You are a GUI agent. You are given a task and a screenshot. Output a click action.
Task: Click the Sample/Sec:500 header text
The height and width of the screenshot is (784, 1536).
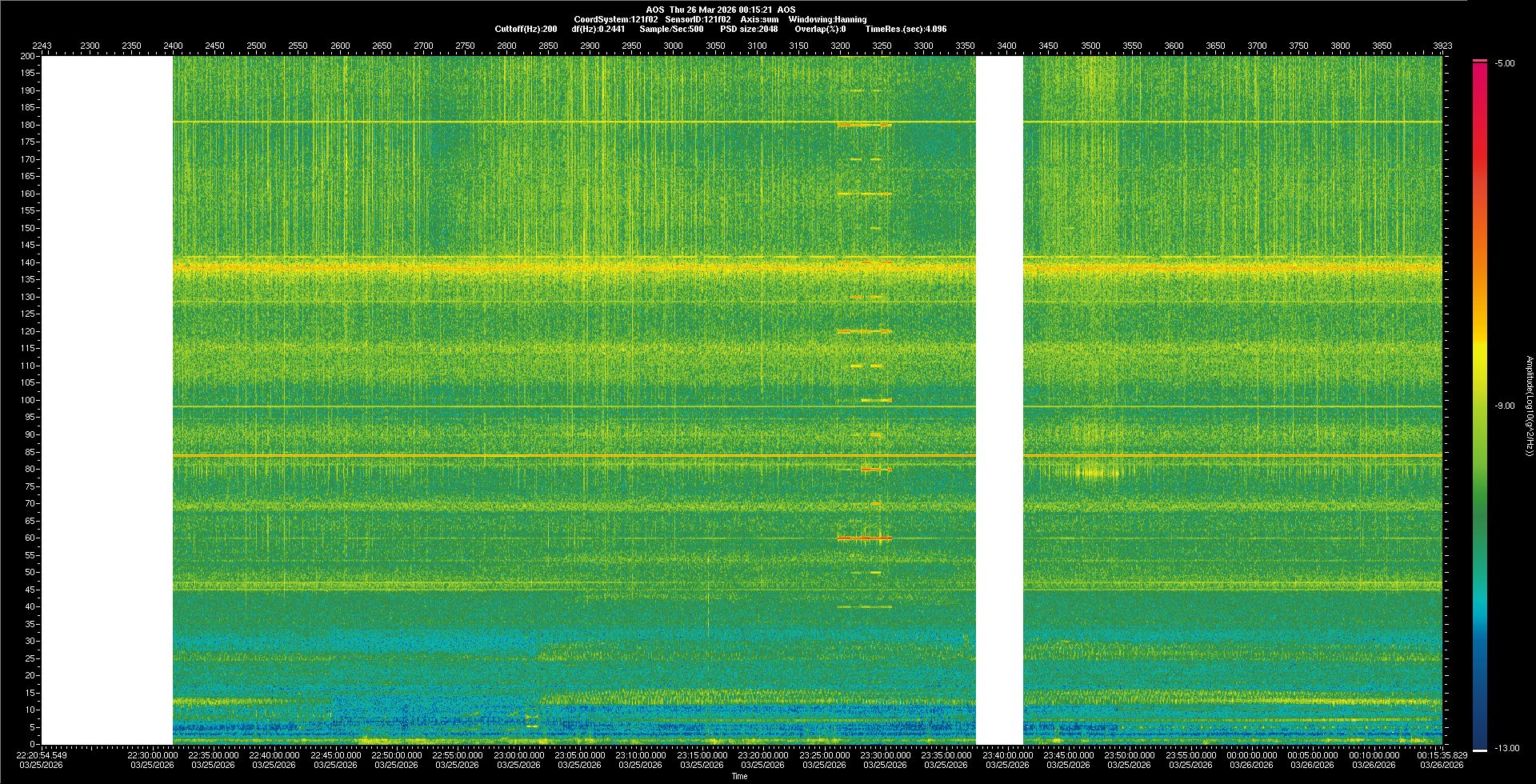pyautogui.click(x=671, y=29)
